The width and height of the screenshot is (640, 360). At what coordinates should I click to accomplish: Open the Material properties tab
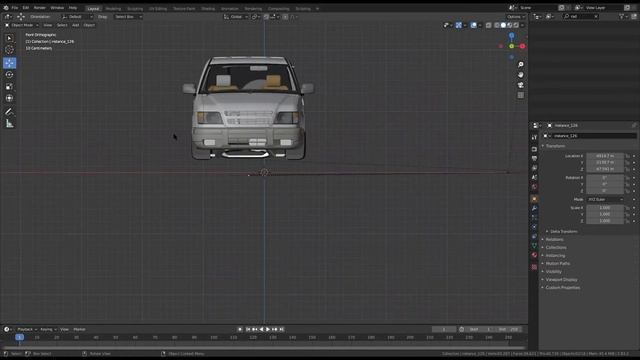534,255
